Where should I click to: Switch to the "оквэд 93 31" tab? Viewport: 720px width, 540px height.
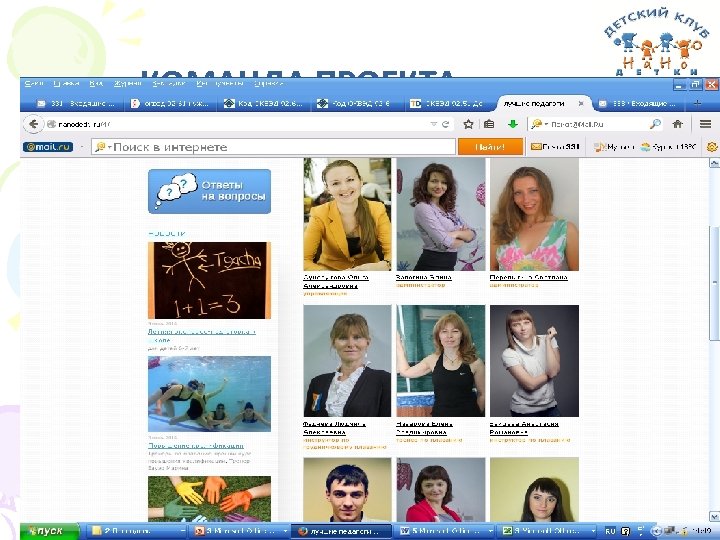pos(170,104)
